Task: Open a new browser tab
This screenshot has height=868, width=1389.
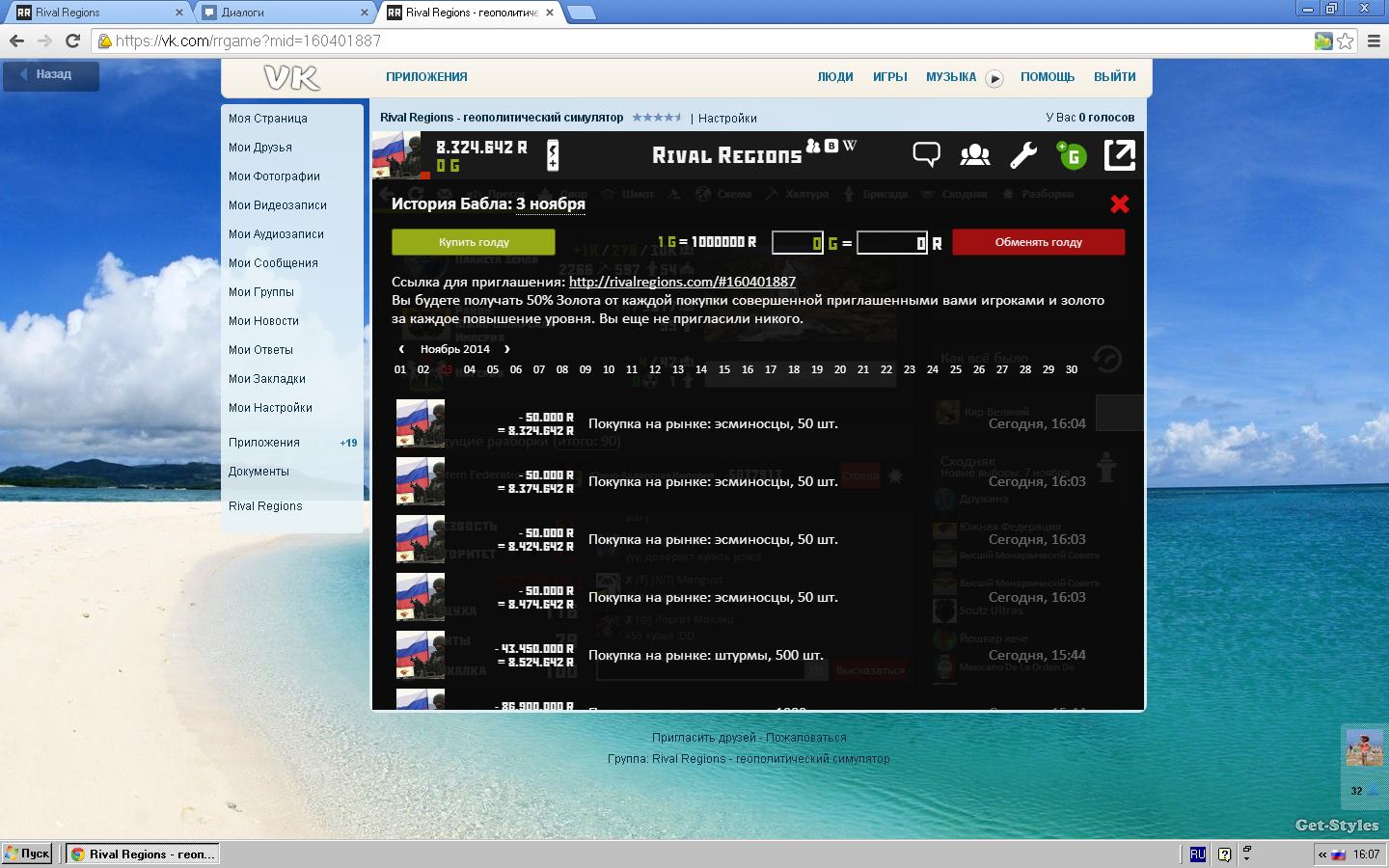Action: 581,13
